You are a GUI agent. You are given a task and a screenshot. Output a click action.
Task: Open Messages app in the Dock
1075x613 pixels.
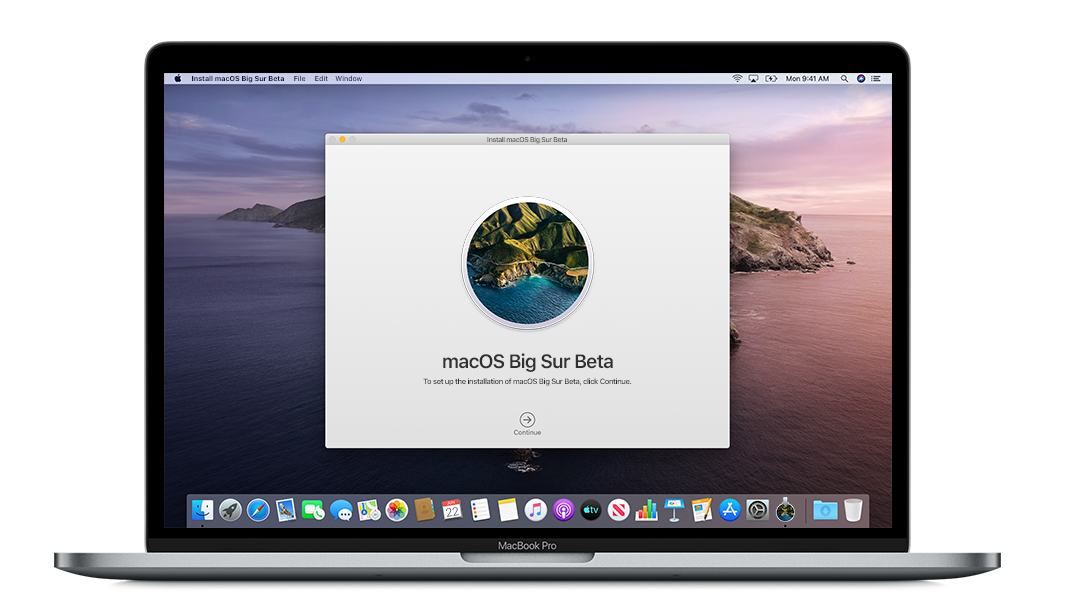[342, 510]
